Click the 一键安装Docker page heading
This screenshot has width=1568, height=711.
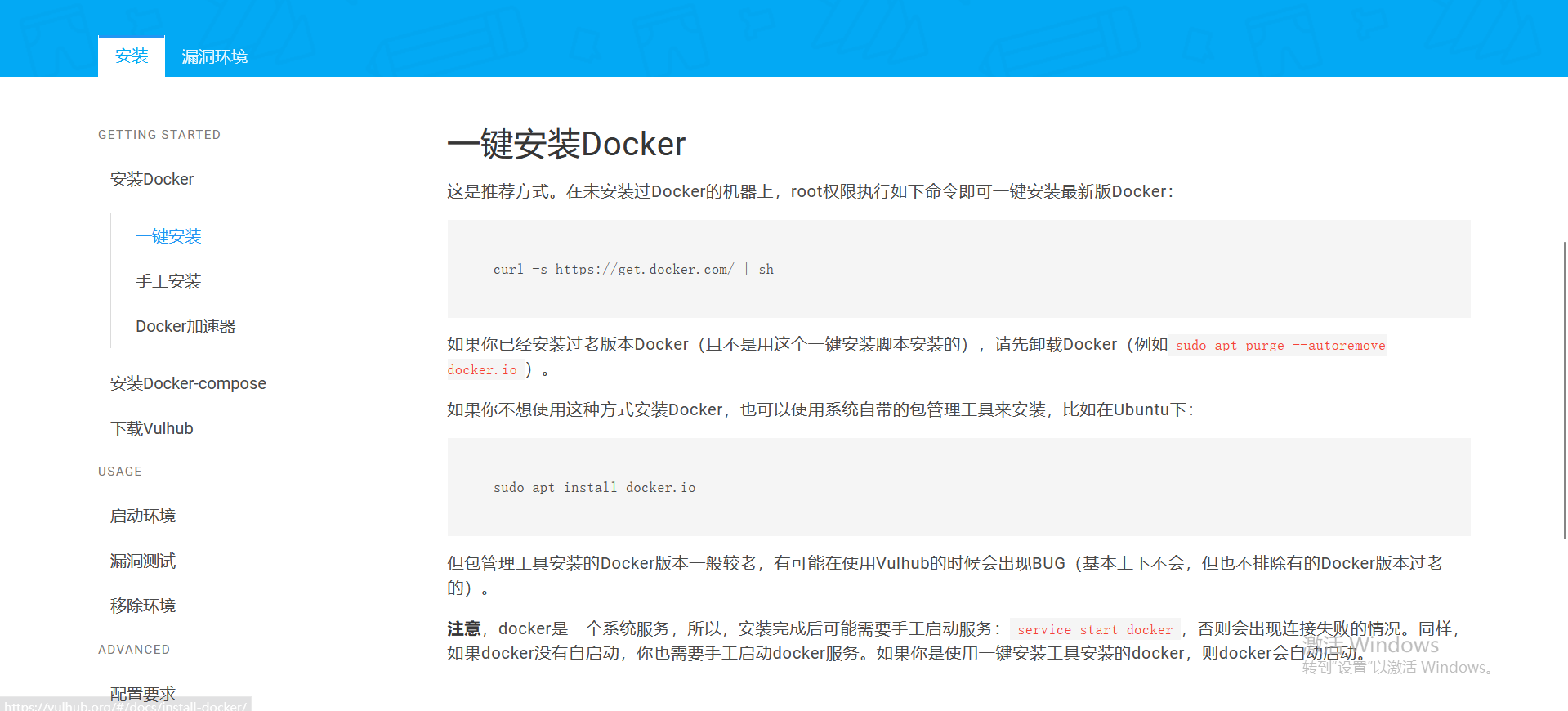[x=566, y=144]
